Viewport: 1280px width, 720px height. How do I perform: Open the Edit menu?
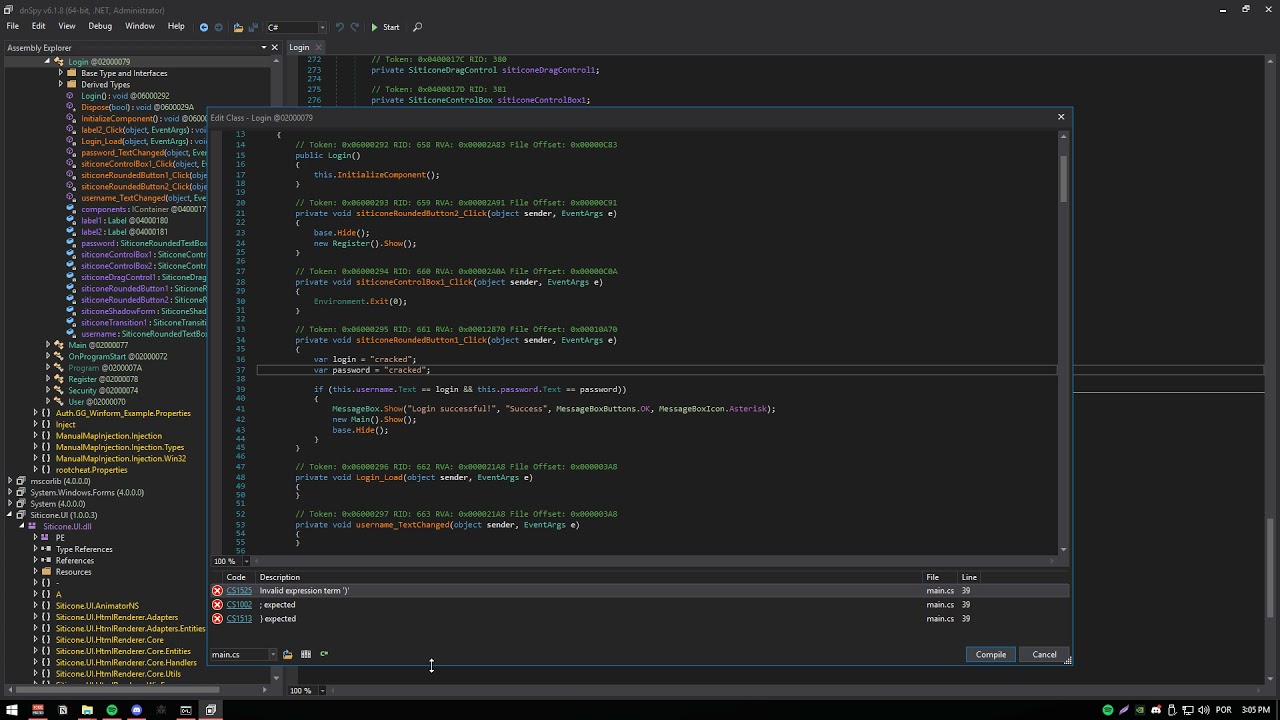click(x=38, y=26)
